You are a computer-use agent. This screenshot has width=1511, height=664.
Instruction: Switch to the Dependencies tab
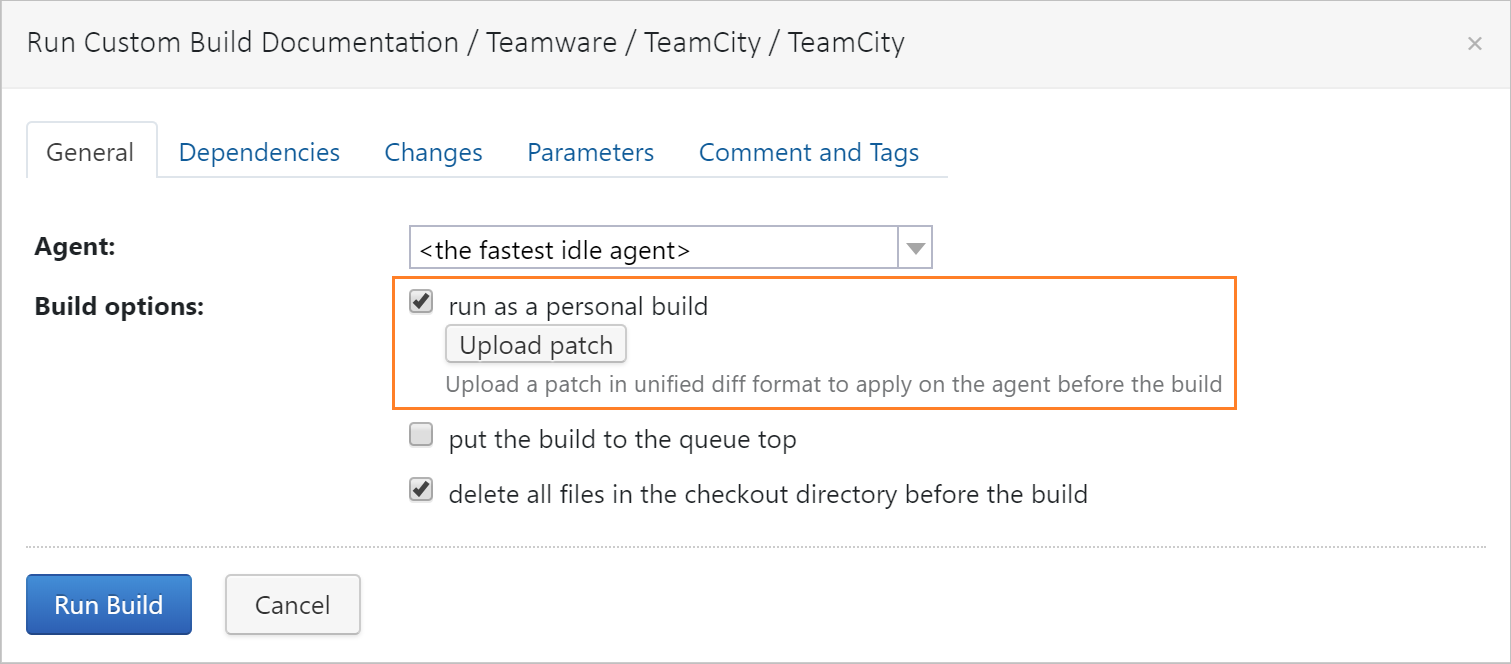[259, 152]
